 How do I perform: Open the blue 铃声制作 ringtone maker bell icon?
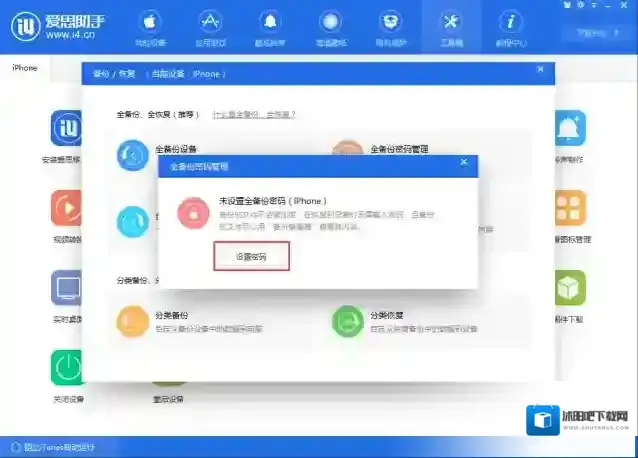pos(570,128)
